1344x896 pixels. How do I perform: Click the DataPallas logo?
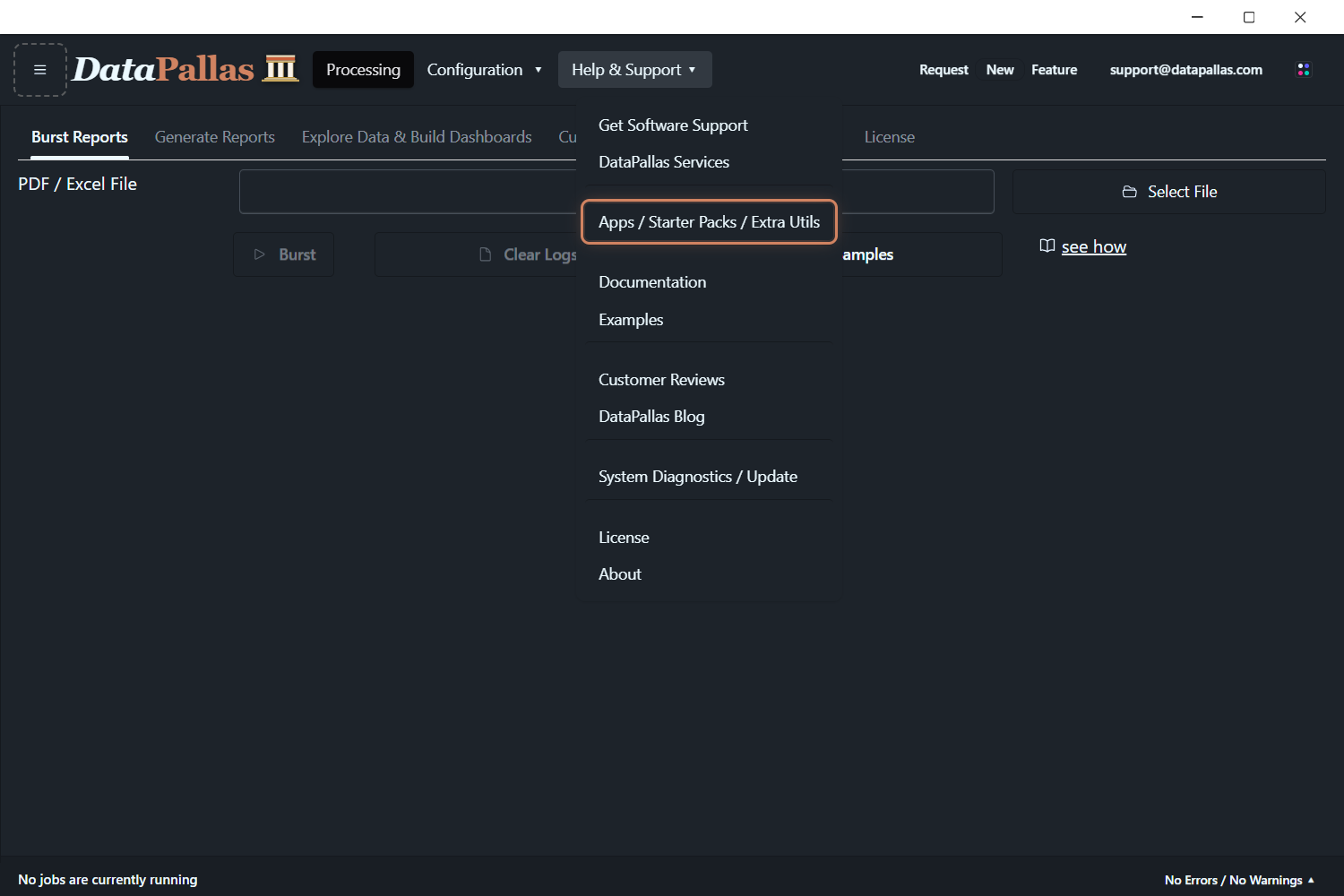(185, 69)
